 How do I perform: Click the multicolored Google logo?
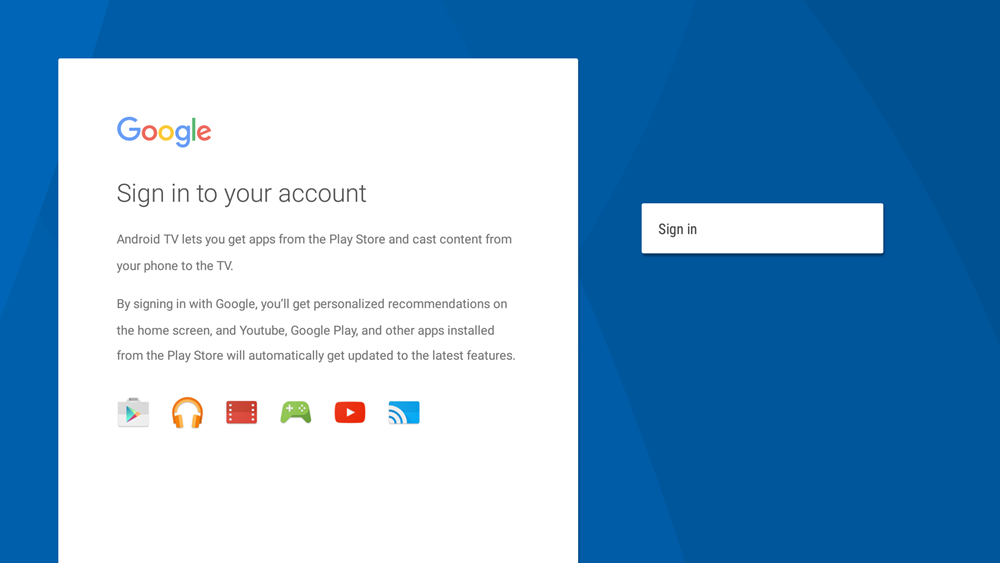pyautogui.click(x=164, y=132)
